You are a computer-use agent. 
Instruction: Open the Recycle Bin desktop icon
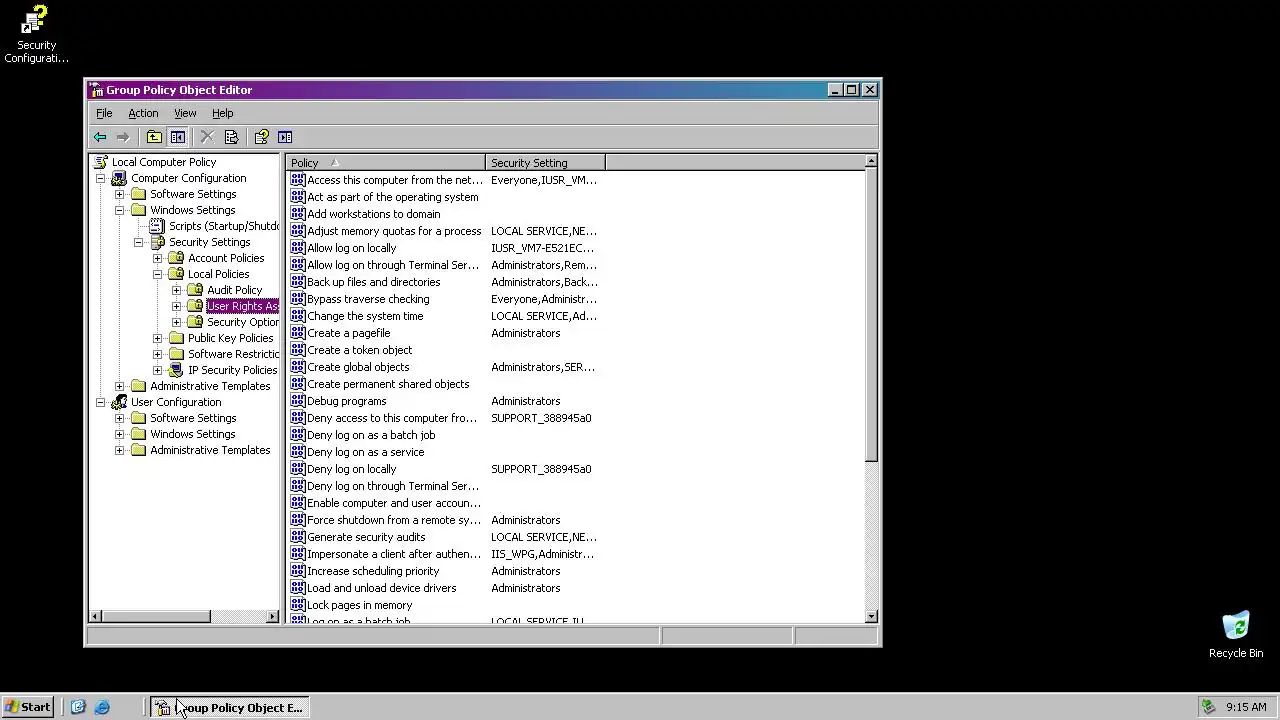pos(1236,635)
